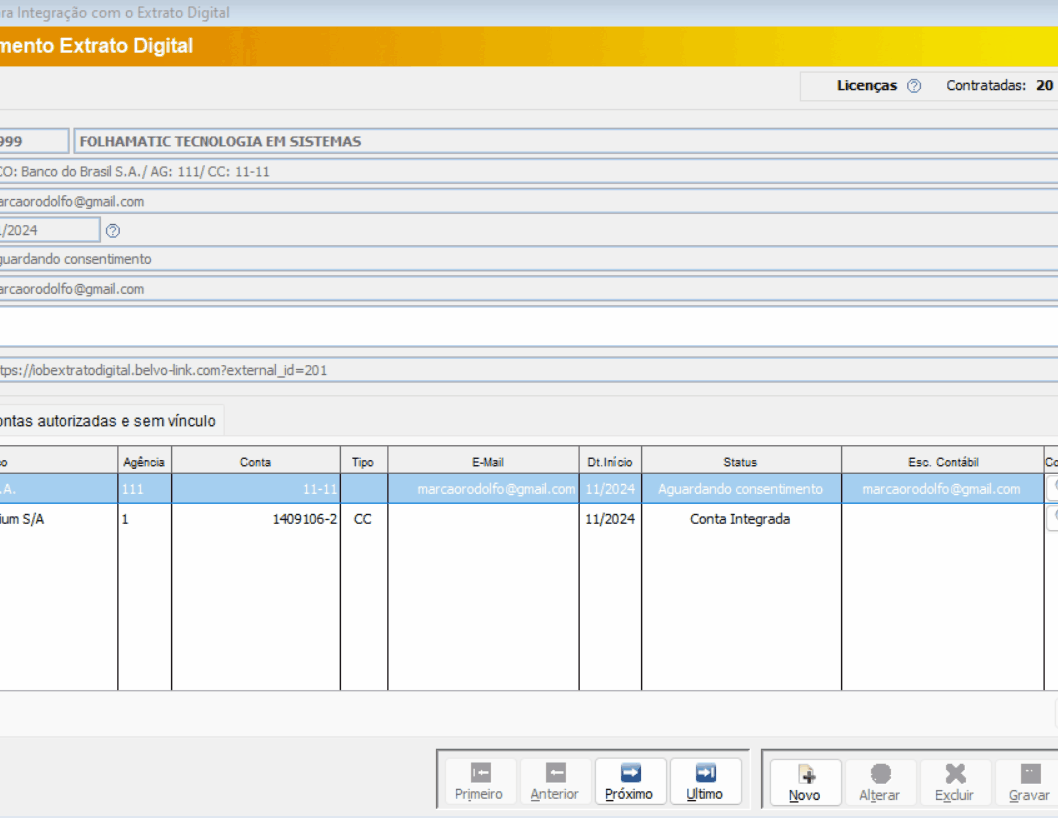Select the Aguardando consentimento table row

(x=740, y=489)
